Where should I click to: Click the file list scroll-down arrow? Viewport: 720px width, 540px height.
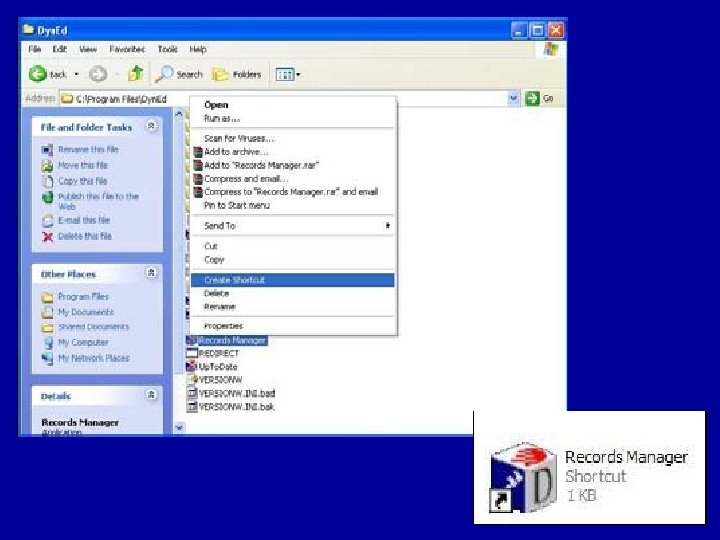pos(179,428)
